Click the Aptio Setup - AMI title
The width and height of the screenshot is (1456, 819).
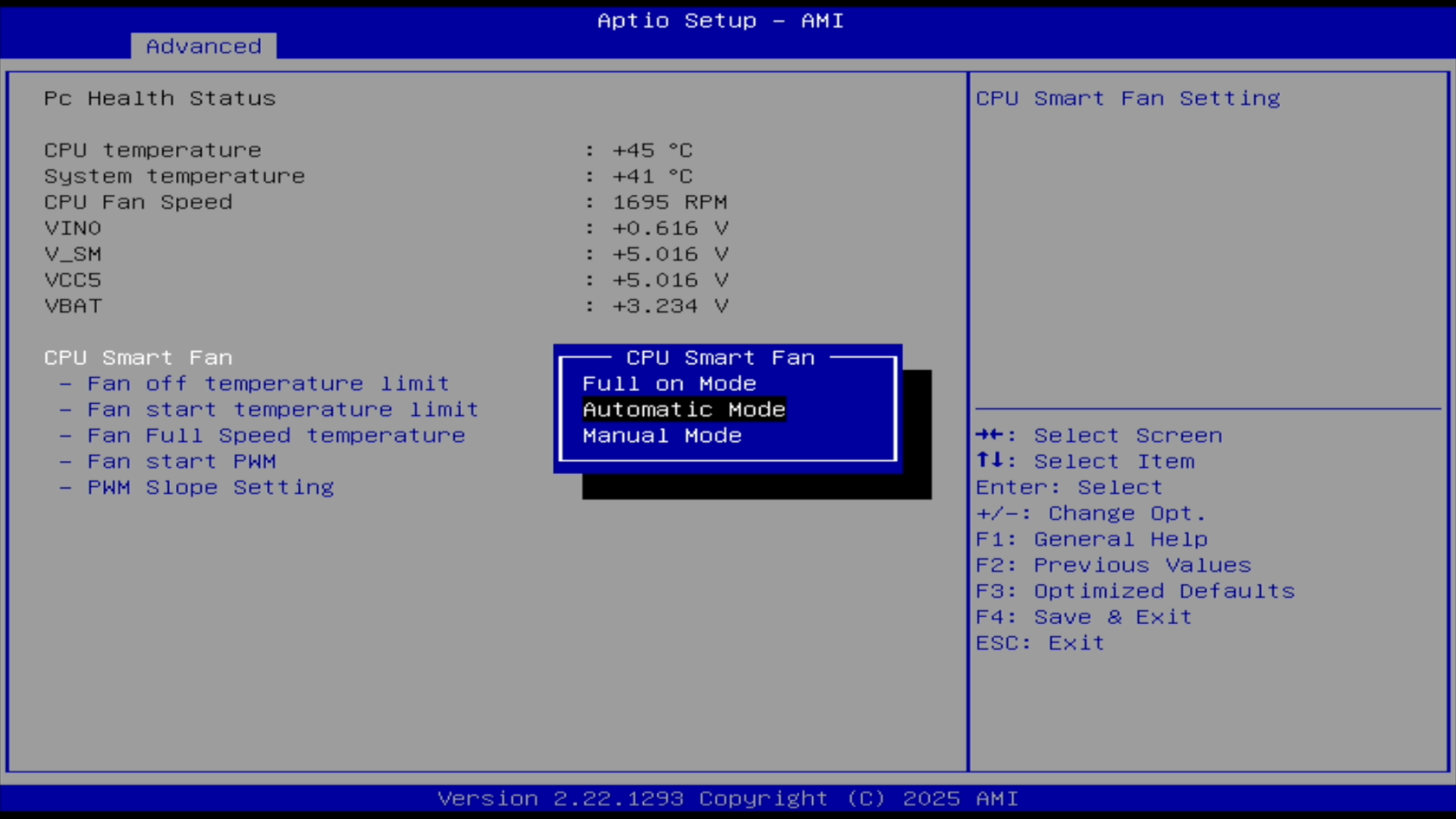[720, 20]
